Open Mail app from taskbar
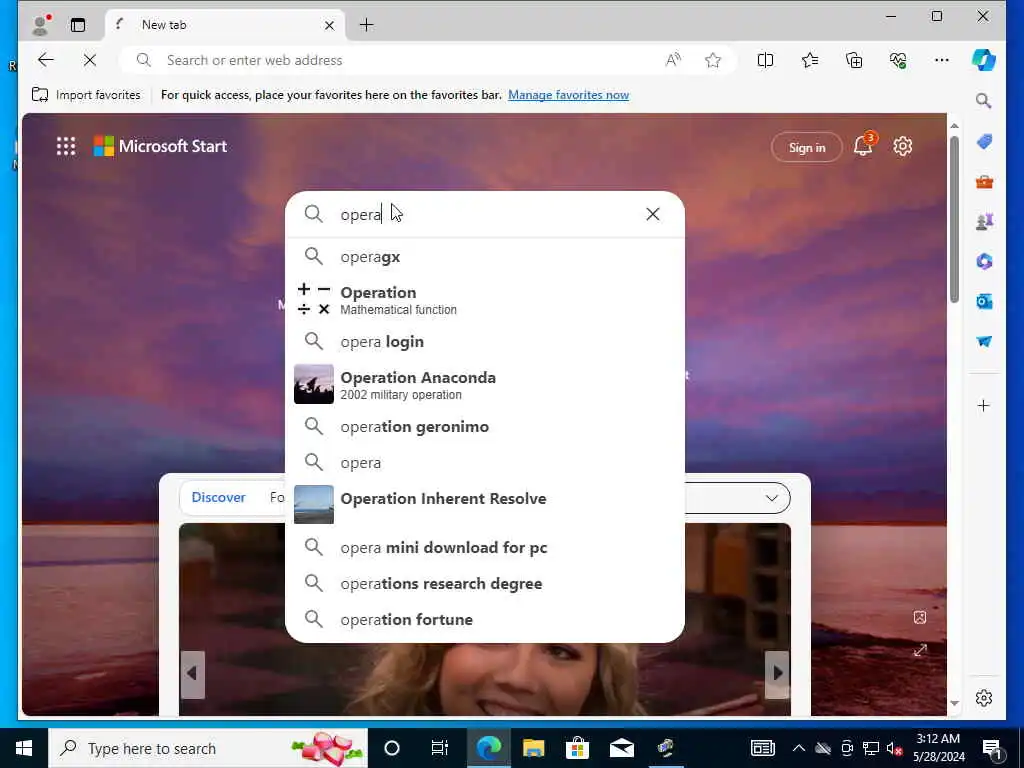The width and height of the screenshot is (1024, 768). 621,748
